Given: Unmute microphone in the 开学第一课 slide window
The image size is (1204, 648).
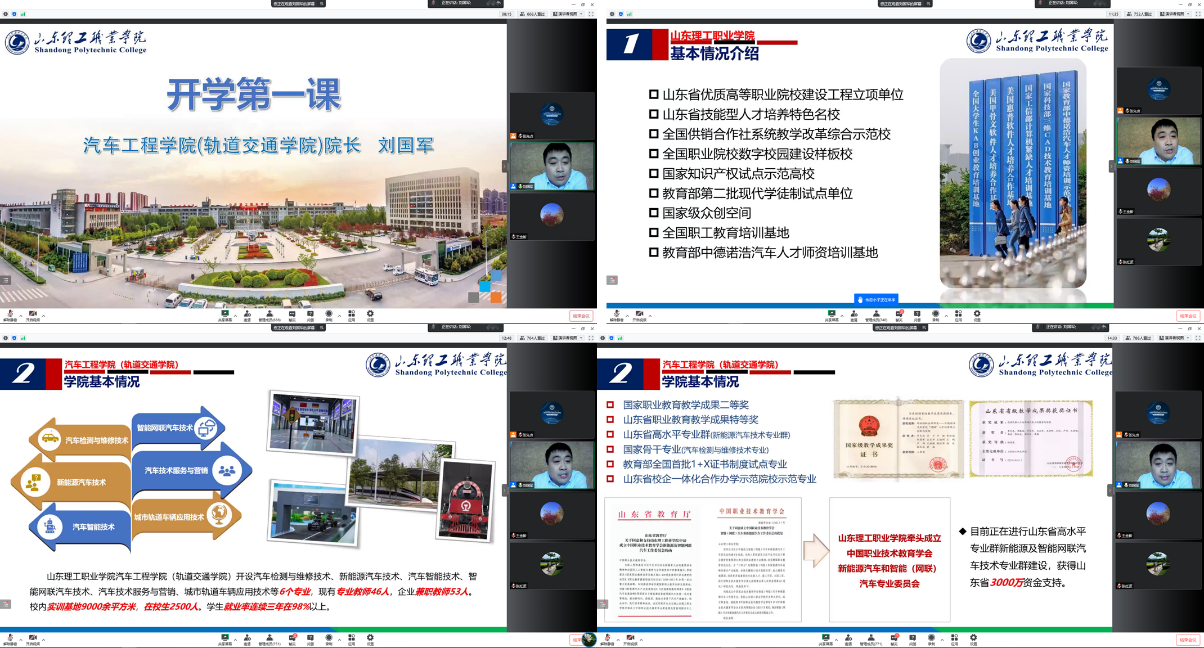Looking at the screenshot, I should pos(9,313).
